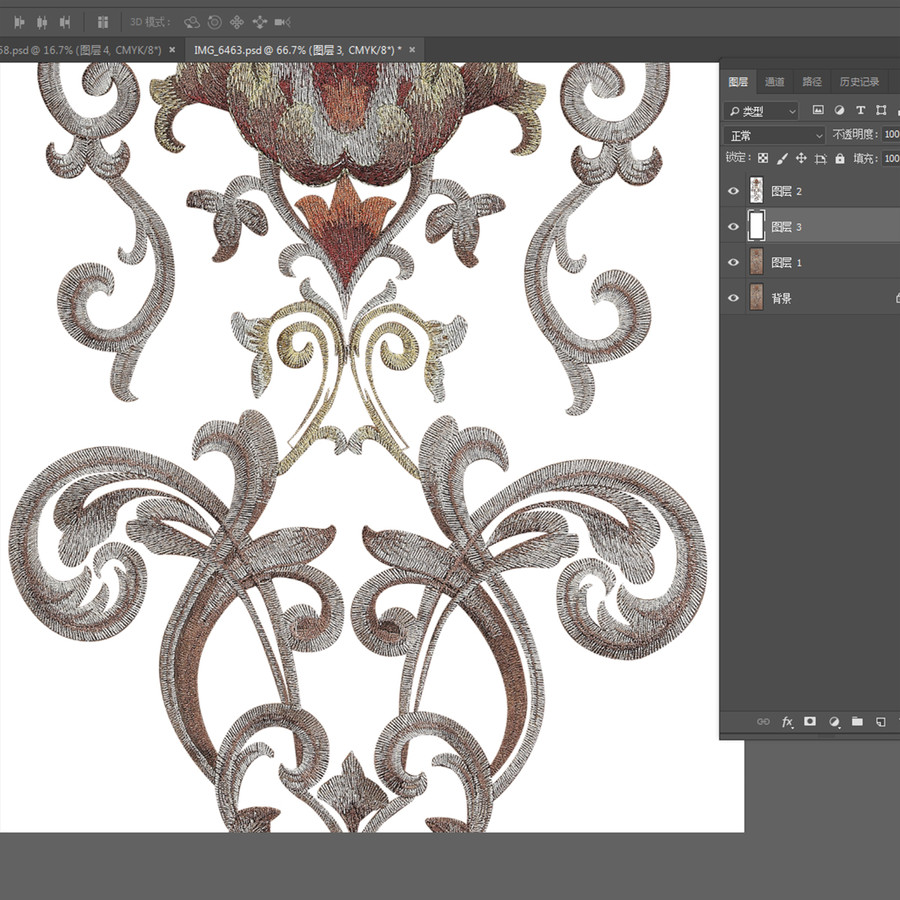
Task: Switch to the 历史记录 panel tab
Action: pyautogui.click(x=859, y=82)
